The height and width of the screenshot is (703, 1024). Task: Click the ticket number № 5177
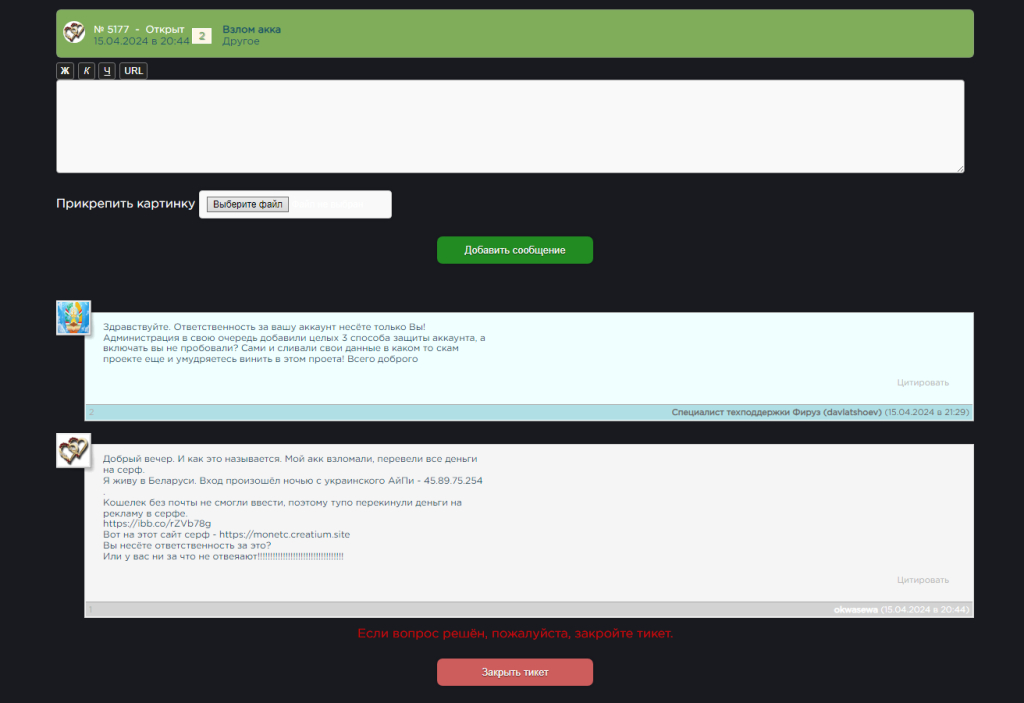pyautogui.click(x=111, y=29)
